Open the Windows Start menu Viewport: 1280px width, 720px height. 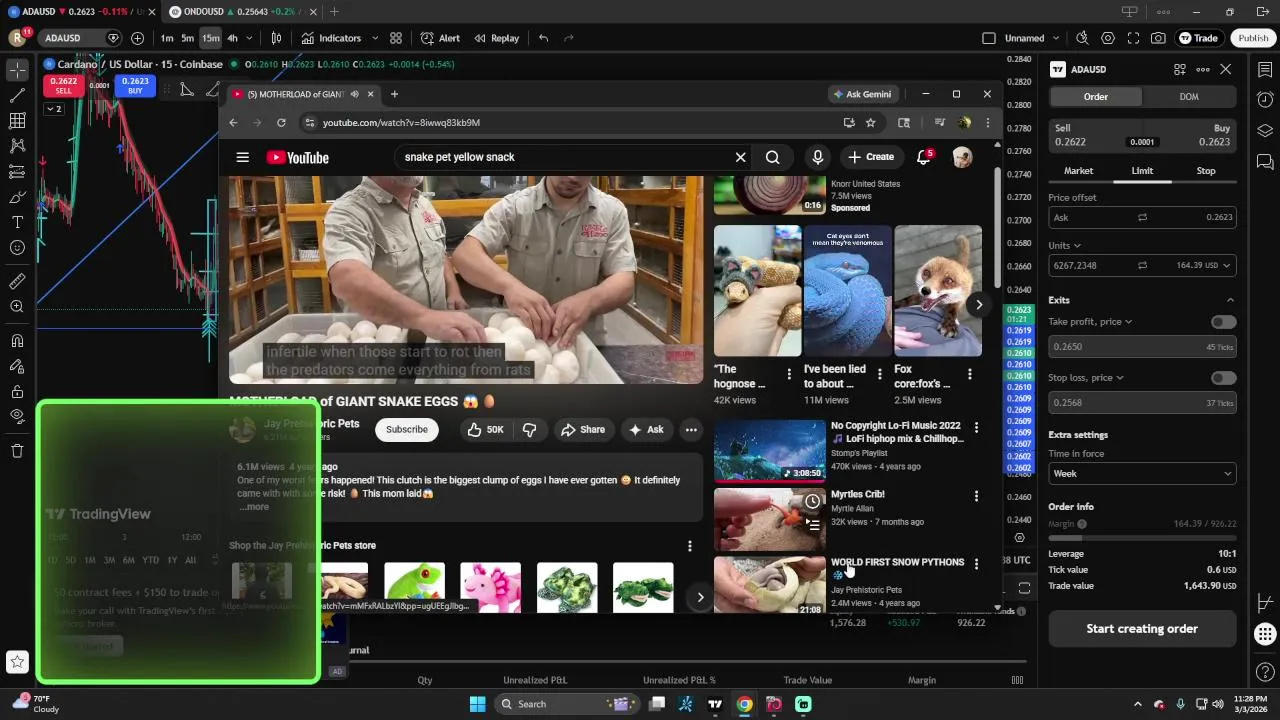[477, 704]
